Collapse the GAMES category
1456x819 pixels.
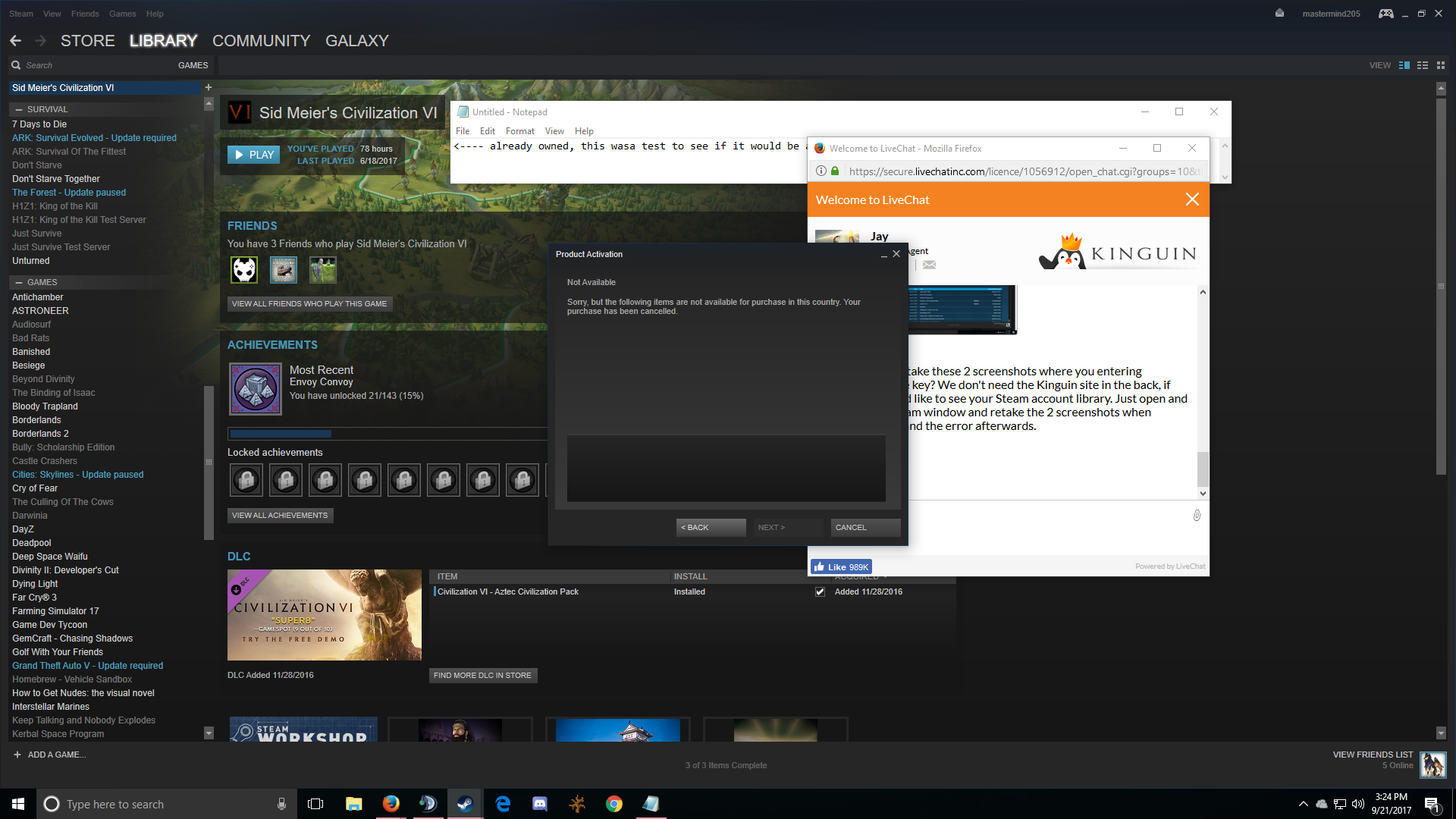[19, 282]
